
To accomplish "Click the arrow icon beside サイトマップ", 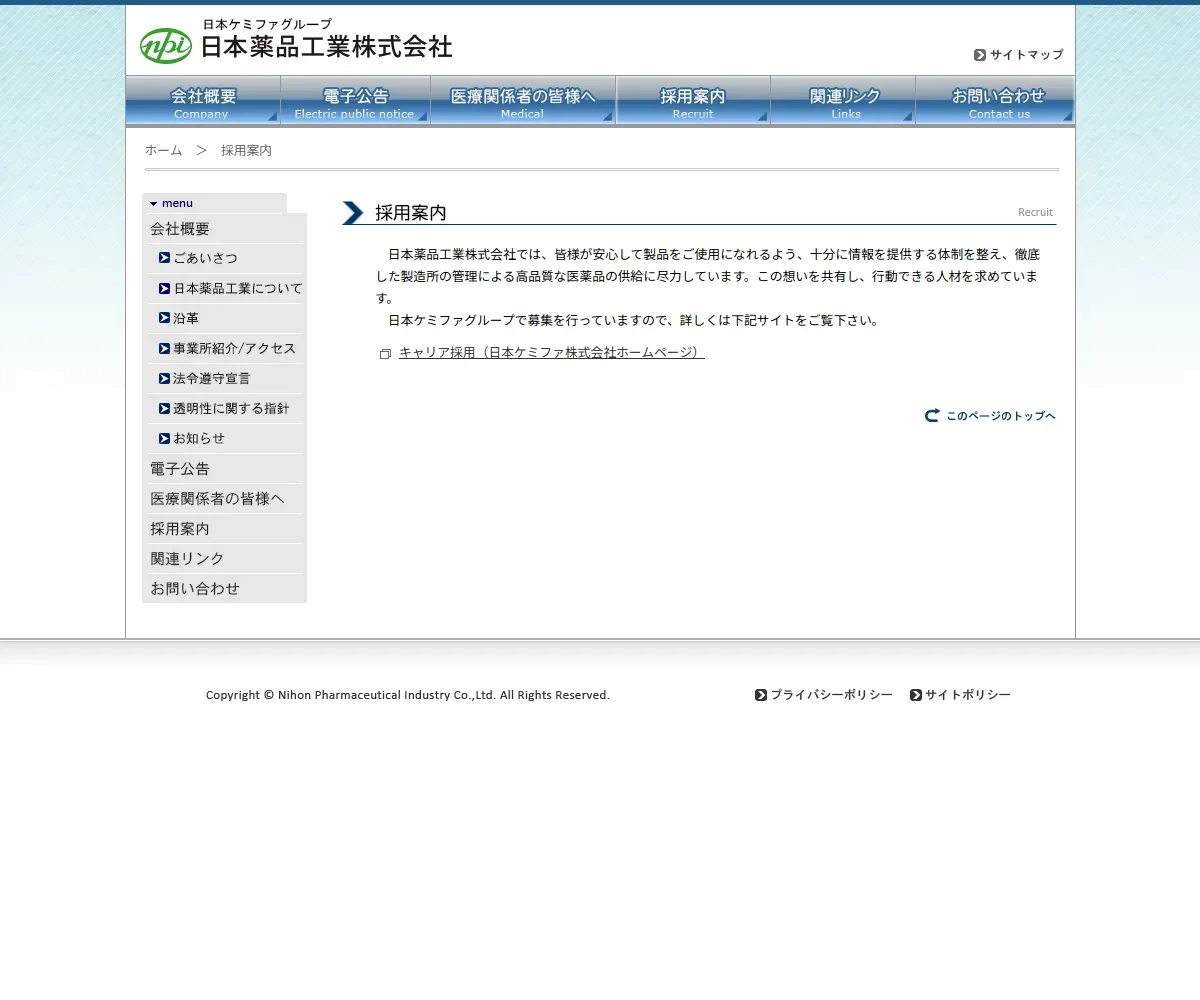I will (x=980, y=55).
